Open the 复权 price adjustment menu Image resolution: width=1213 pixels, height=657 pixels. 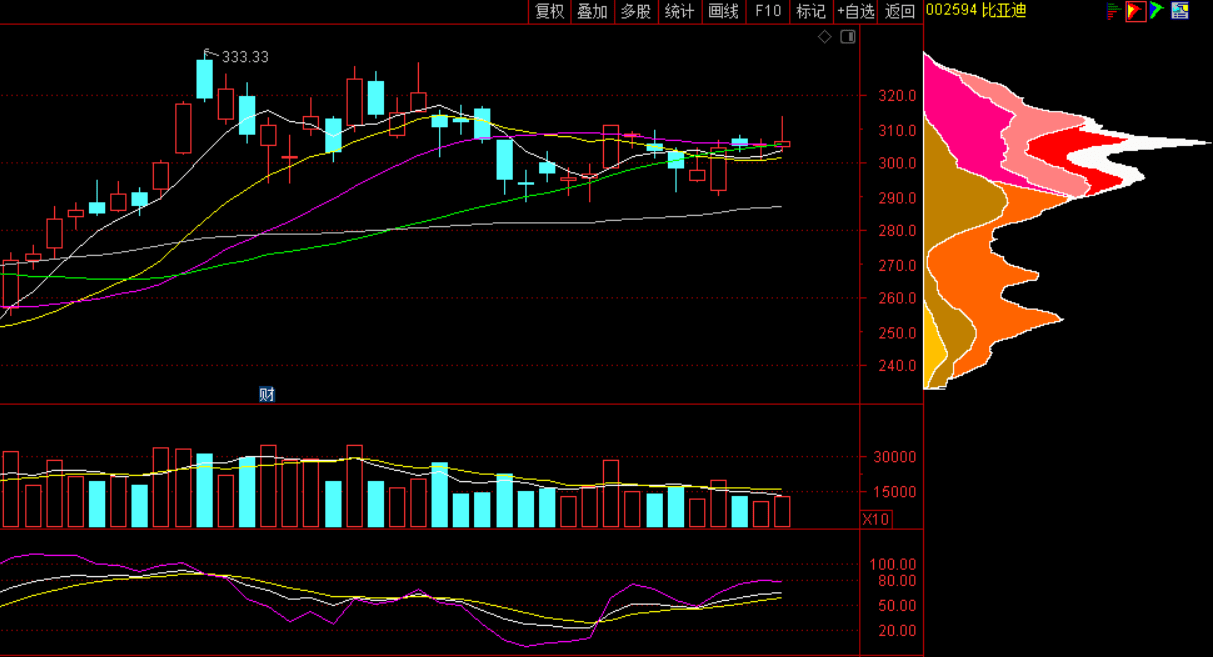[x=550, y=11]
